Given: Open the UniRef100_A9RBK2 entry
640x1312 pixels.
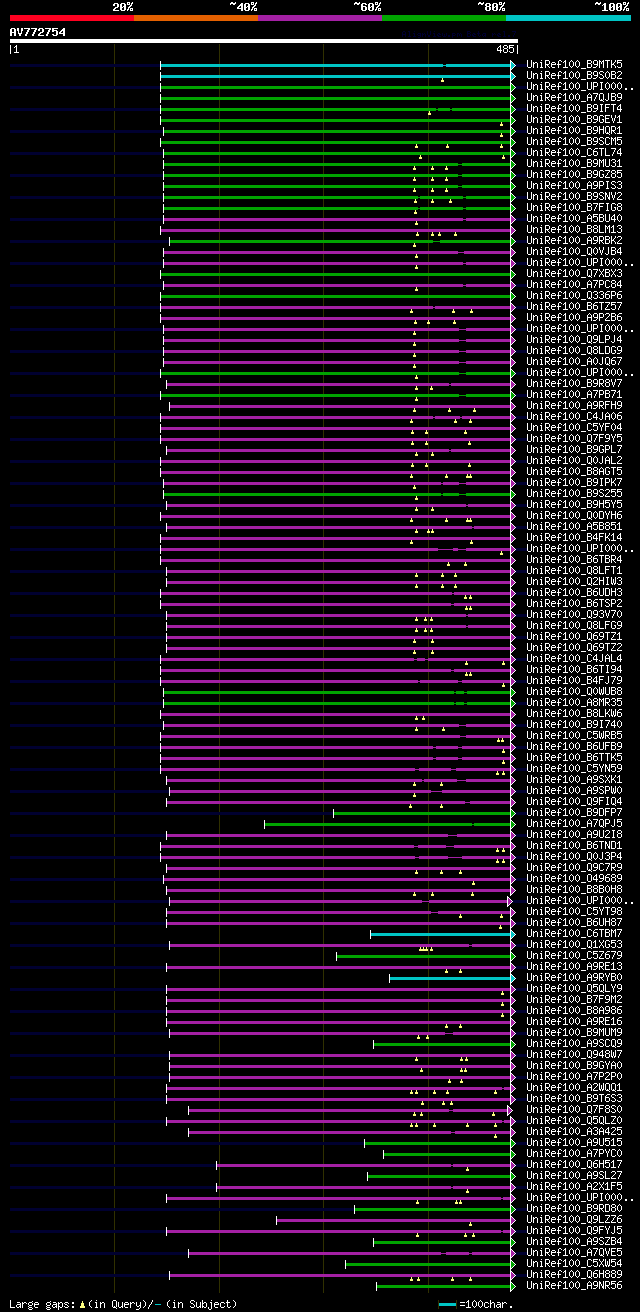Looking at the screenshot, I should pos(574,240).
